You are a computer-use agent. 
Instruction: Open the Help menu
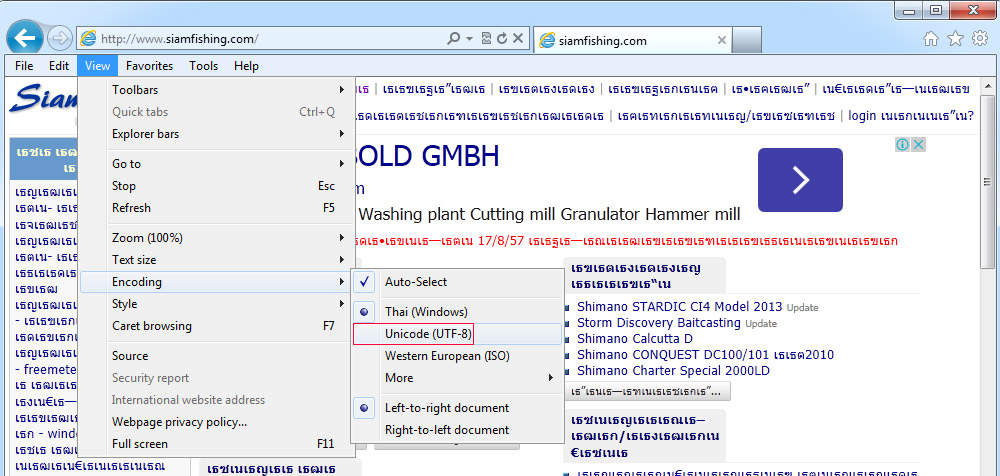tap(246, 66)
